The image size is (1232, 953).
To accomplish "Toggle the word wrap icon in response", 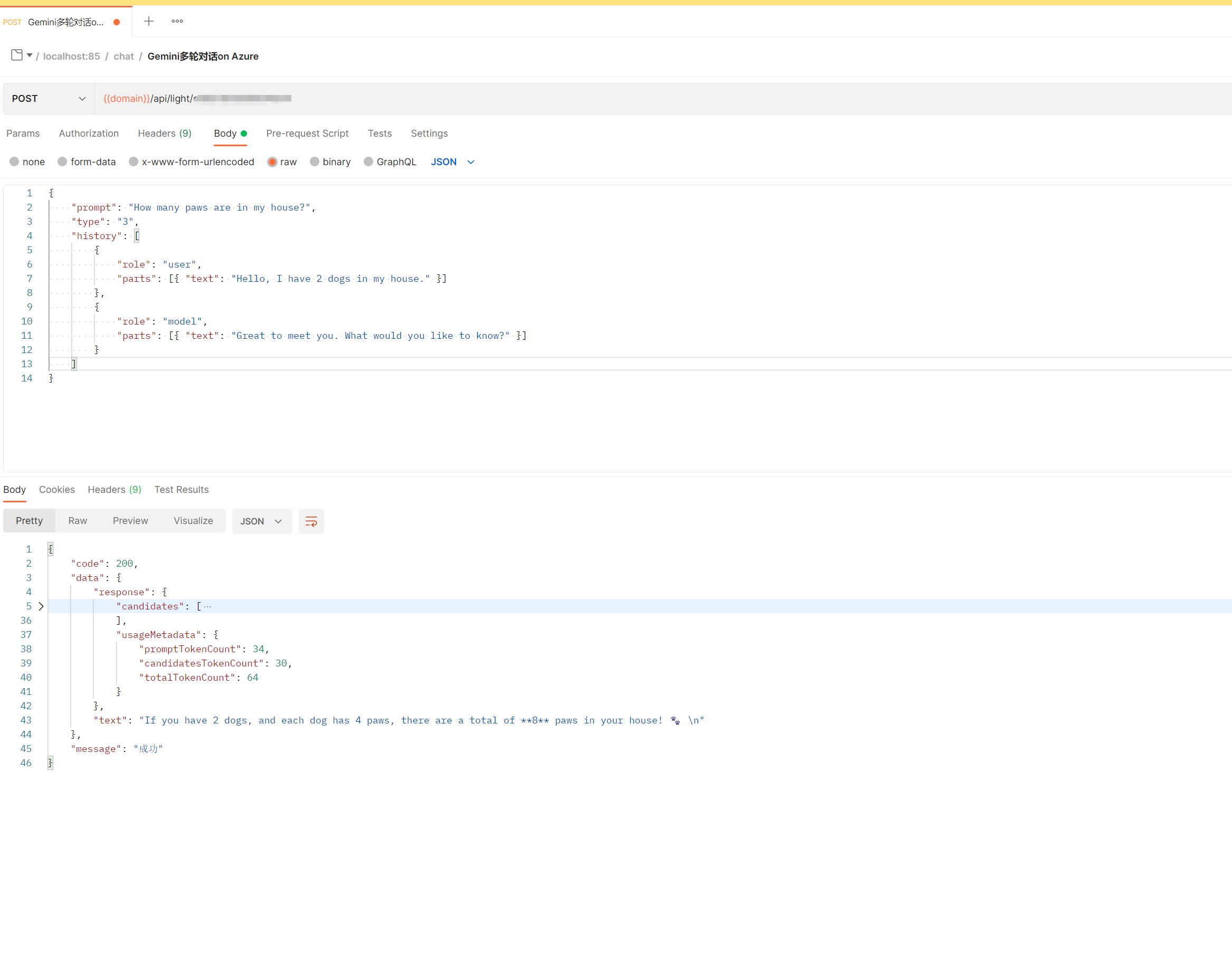I will click(x=311, y=521).
